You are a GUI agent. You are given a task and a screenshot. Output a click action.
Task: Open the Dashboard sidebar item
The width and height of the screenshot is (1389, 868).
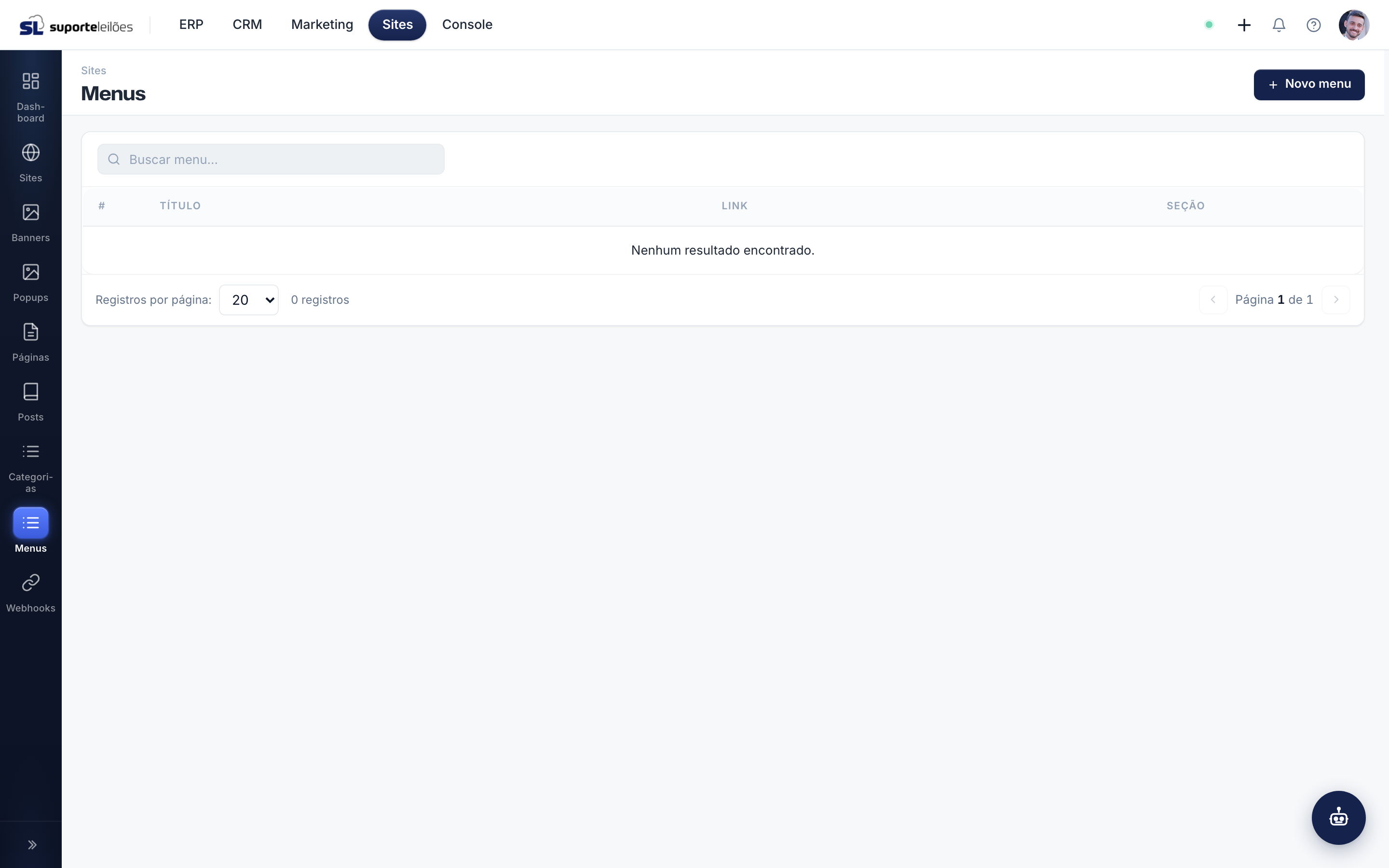[x=30, y=96]
